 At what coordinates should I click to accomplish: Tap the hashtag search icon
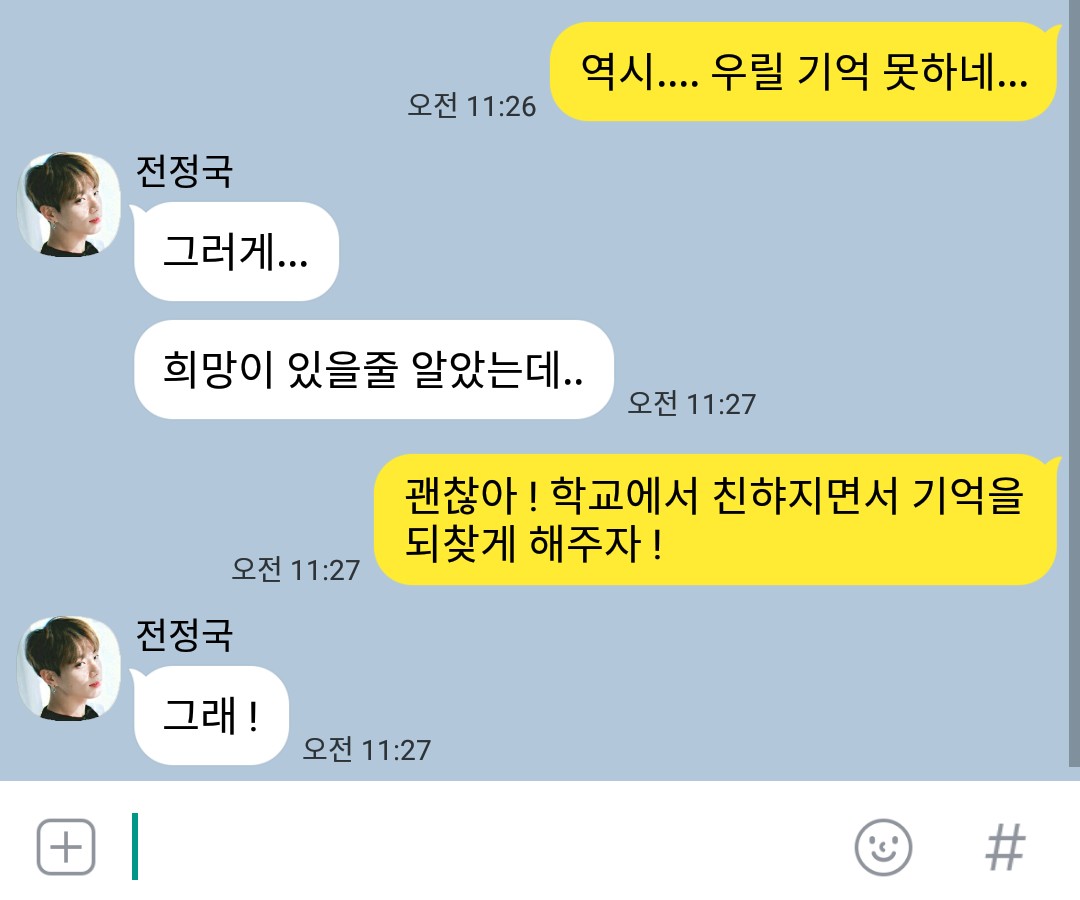[x=1005, y=847]
